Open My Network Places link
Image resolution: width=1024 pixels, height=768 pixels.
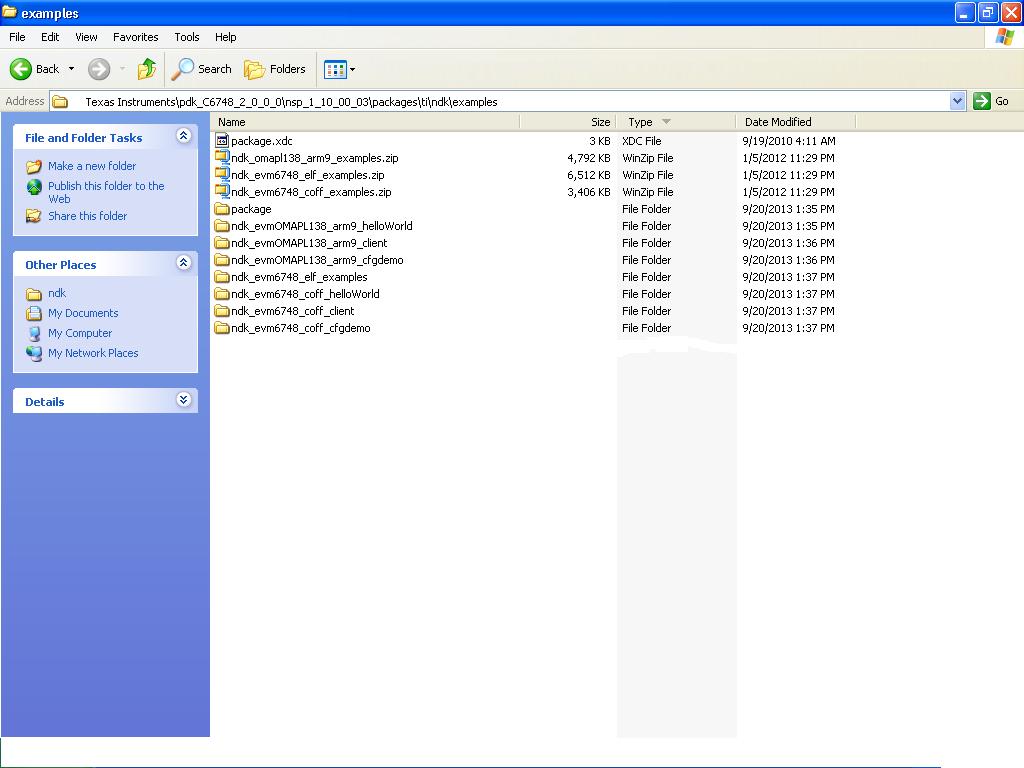(x=93, y=353)
